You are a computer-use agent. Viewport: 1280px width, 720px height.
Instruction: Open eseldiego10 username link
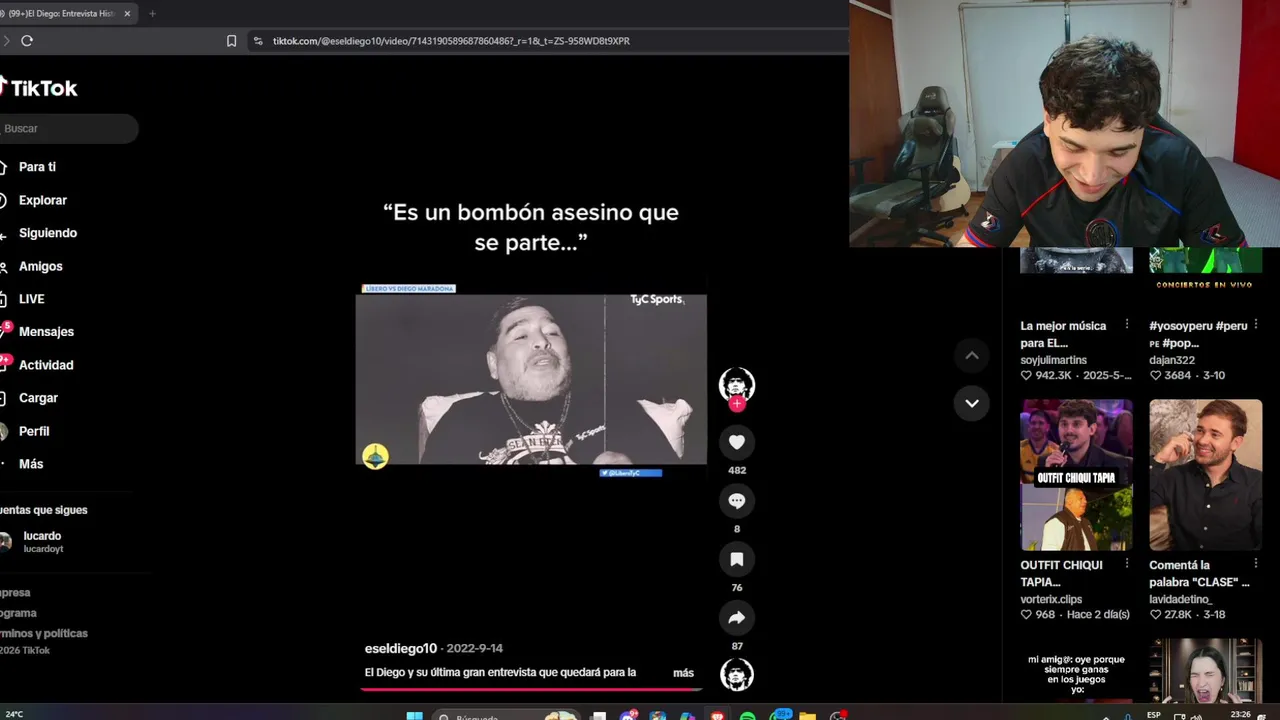401,648
